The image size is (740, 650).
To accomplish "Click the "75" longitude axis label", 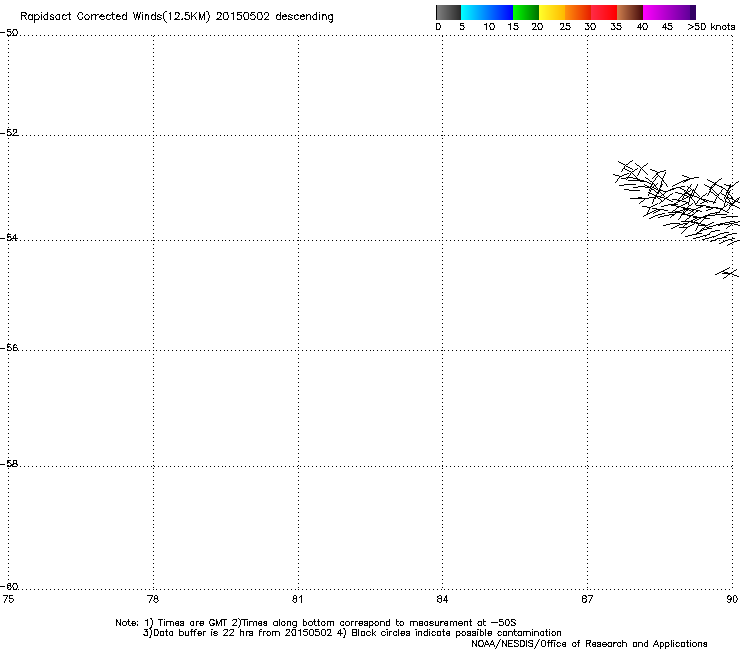I will [8, 599].
